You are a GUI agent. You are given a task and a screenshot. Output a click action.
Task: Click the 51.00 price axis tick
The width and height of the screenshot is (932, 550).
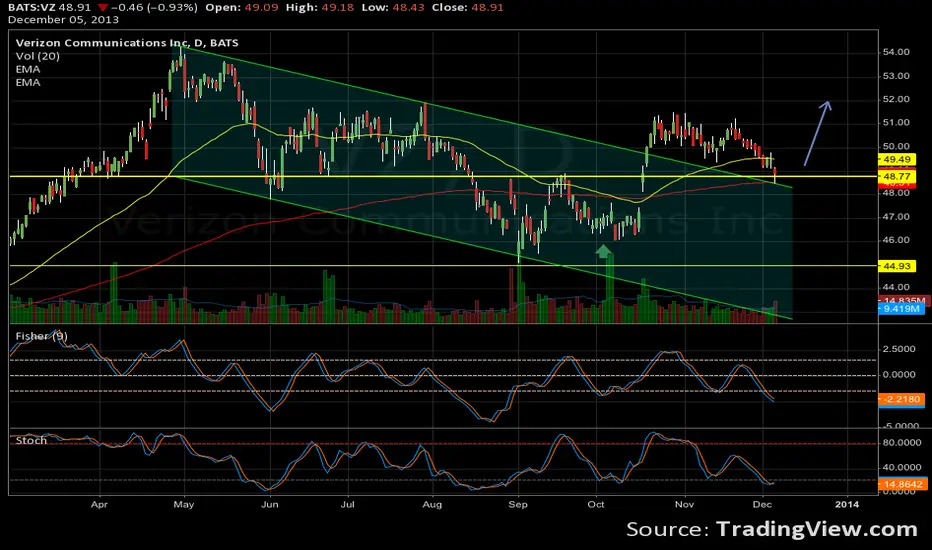click(x=896, y=122)
